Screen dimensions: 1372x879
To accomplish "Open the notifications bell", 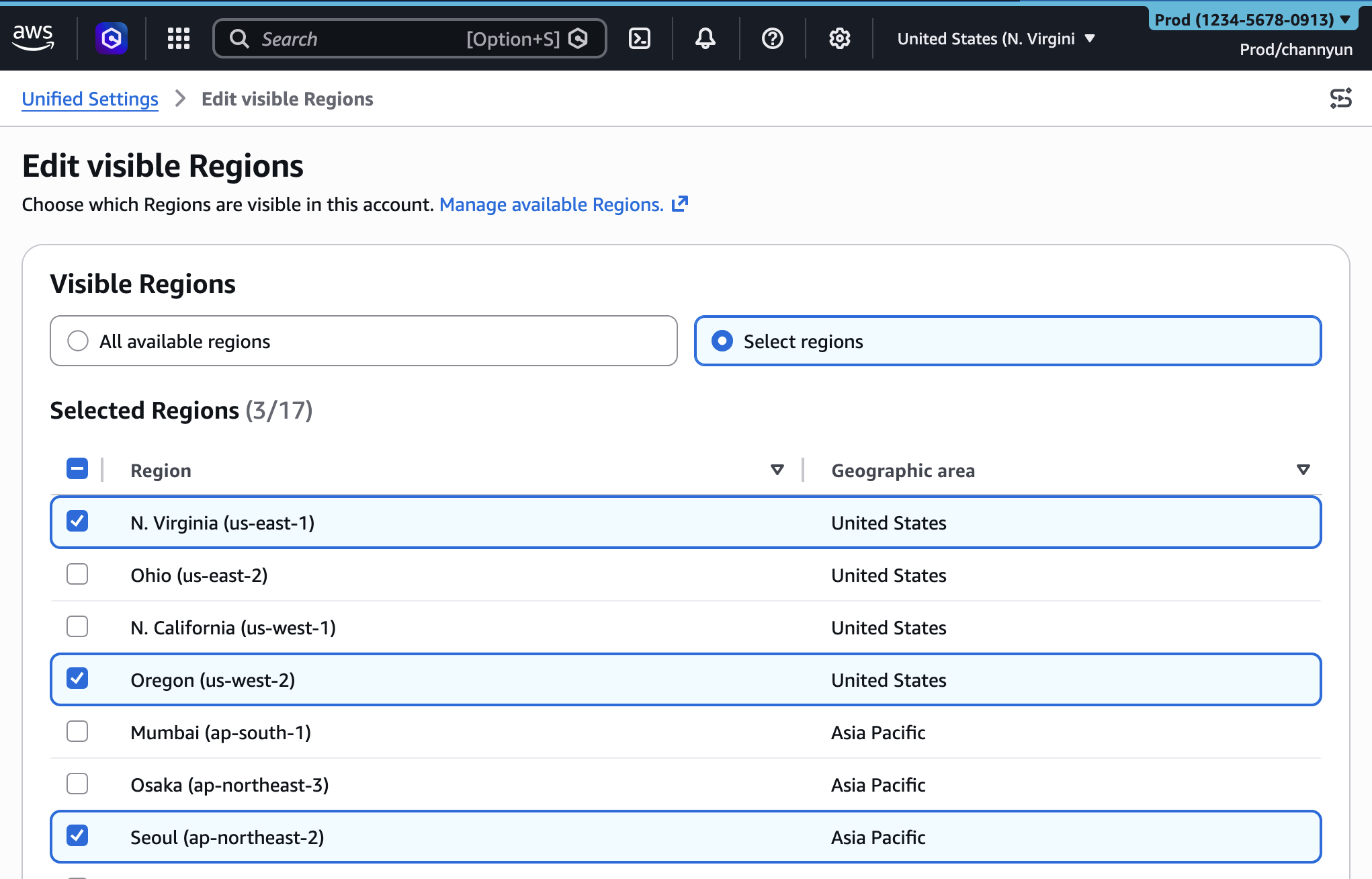I will pyautogui.click(x=705, y=38).
